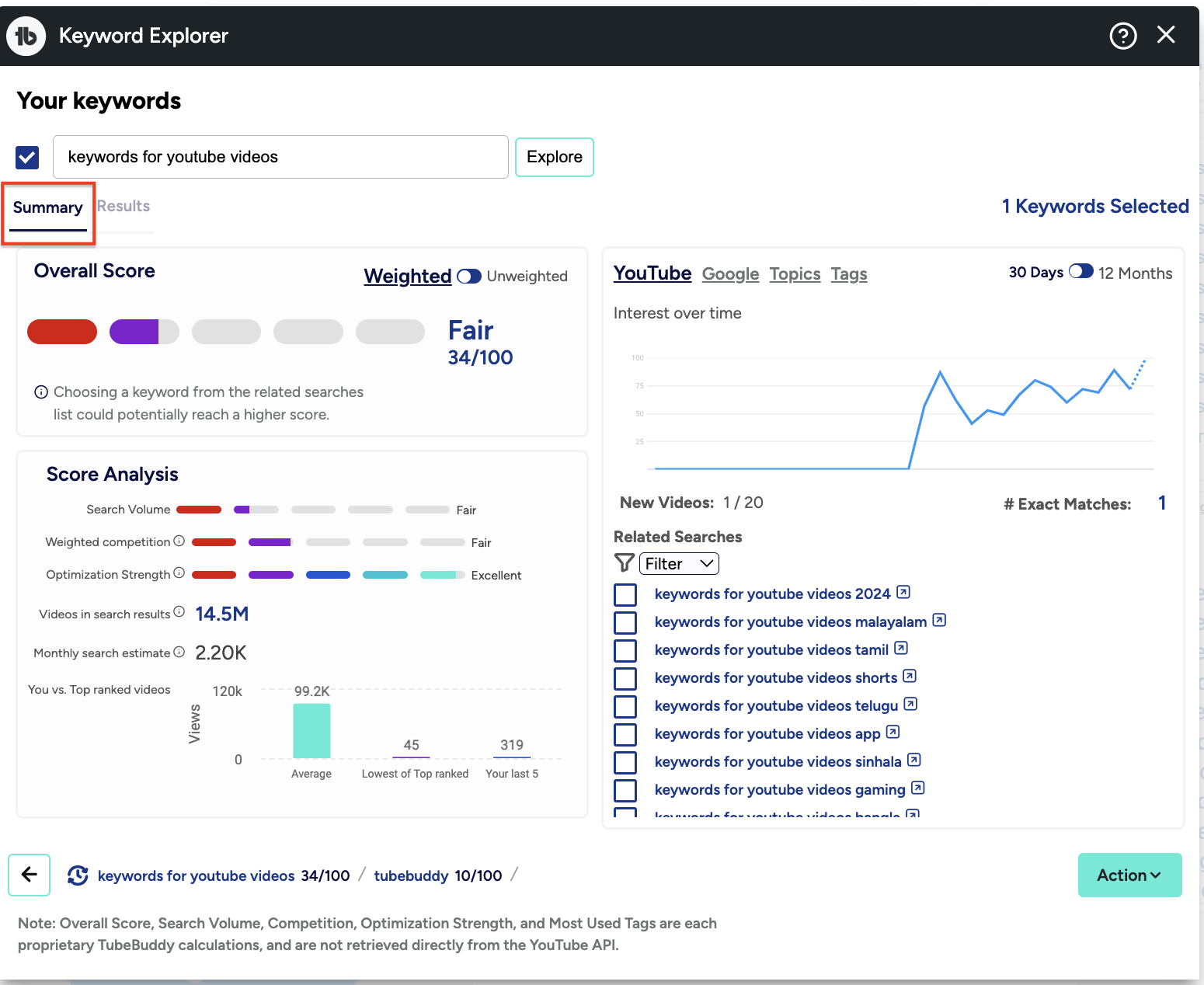Check 'keywords for youtube videos tamil' box
Viewport: 1204px width, 985px height.
click(x=625, y=651)
